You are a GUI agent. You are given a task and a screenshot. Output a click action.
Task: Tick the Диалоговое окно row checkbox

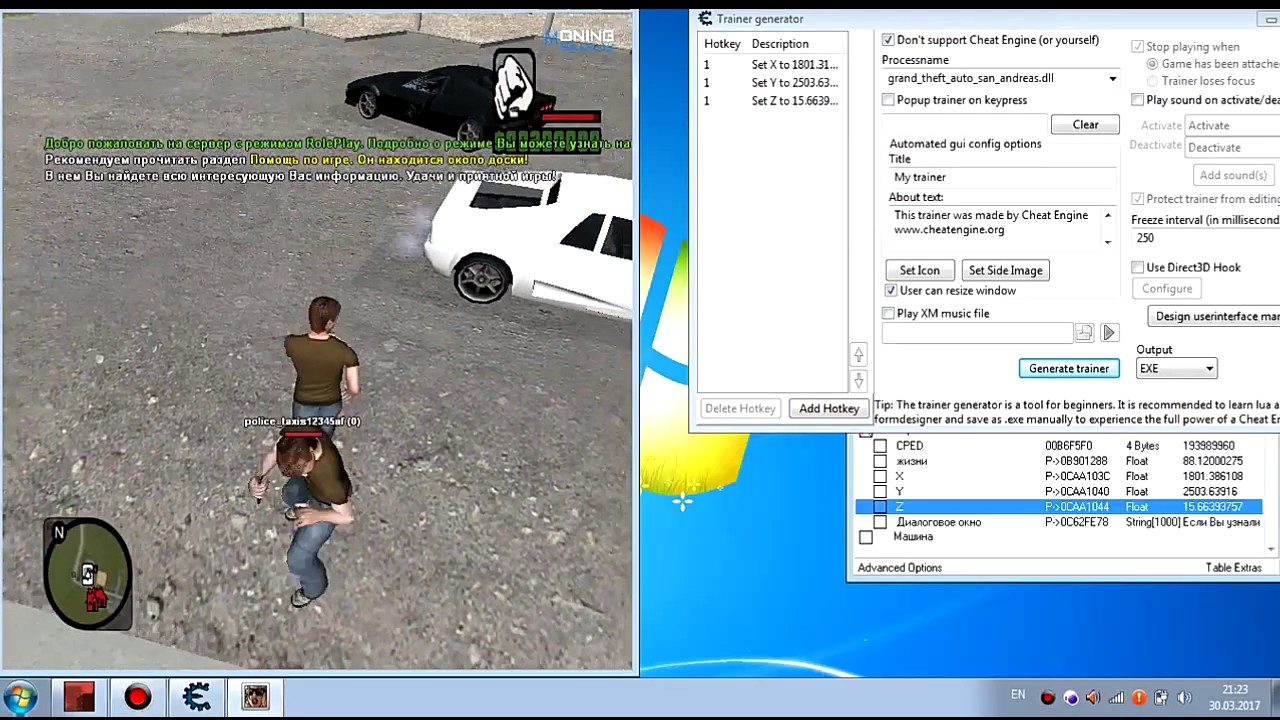pyautogui.click(x=880, y=522)
